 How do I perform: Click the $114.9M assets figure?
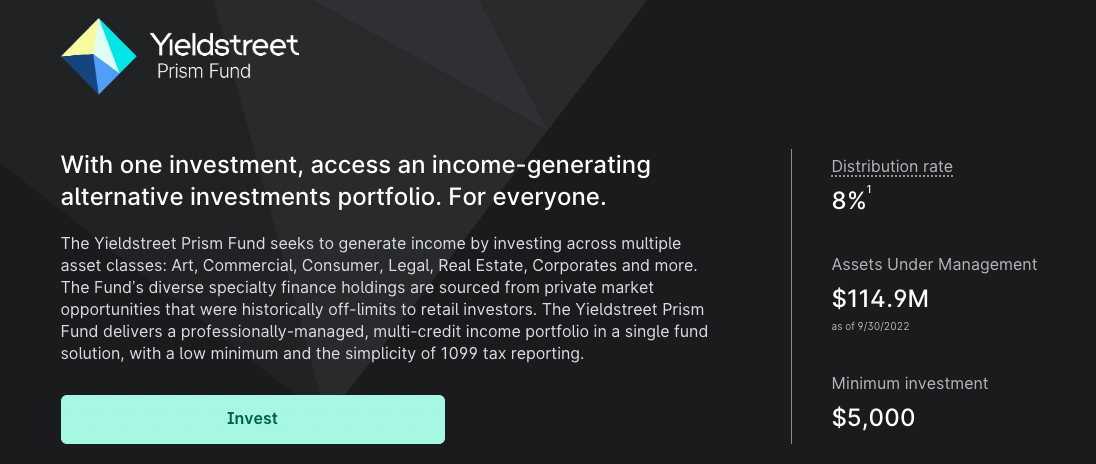point(882,298)
